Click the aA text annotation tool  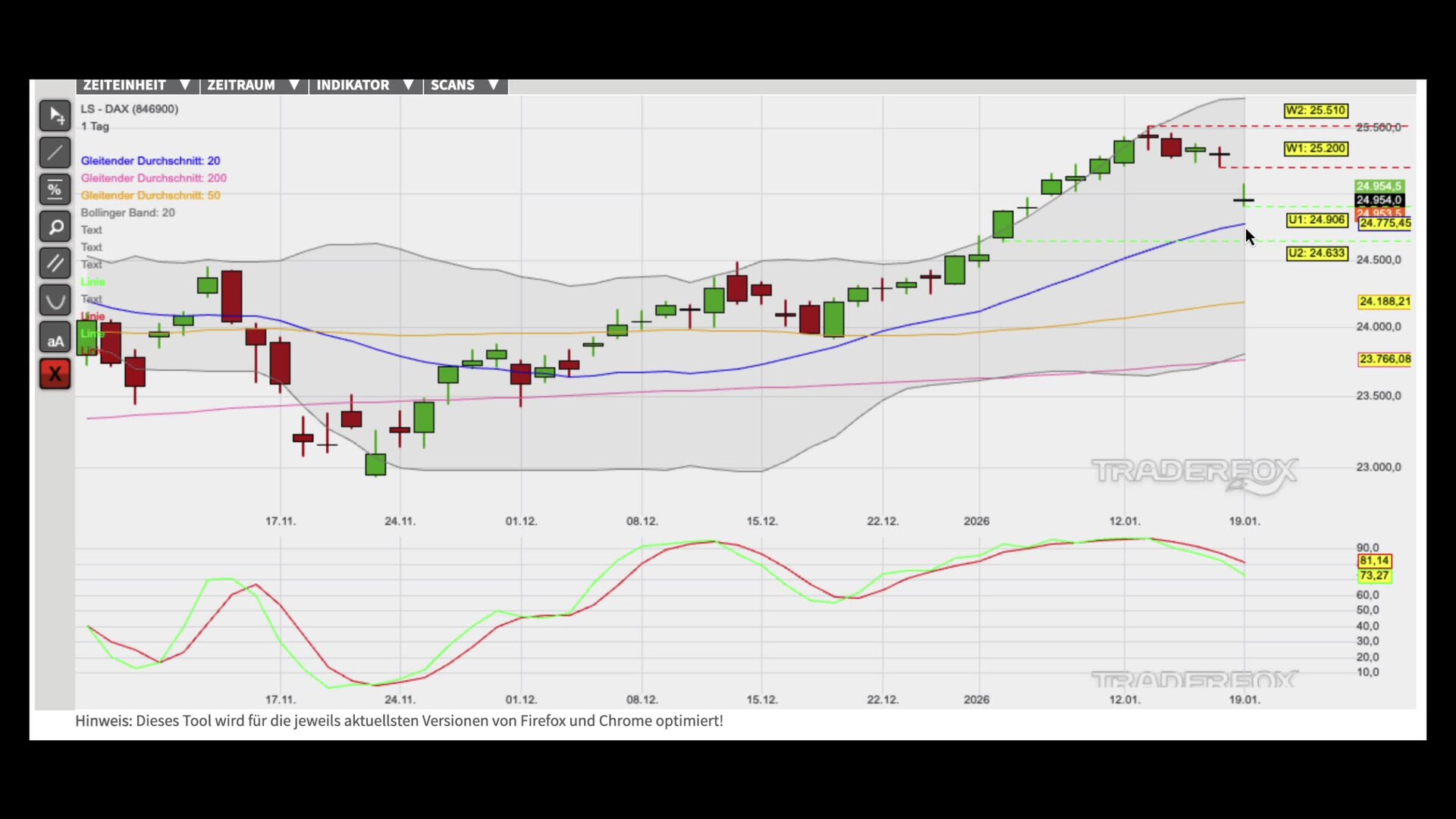click(x=55, y=338)
